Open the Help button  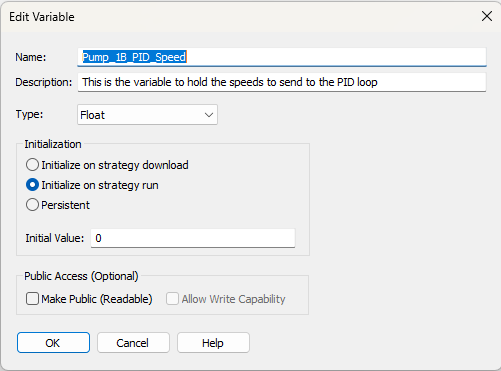[x=213, y=342]
